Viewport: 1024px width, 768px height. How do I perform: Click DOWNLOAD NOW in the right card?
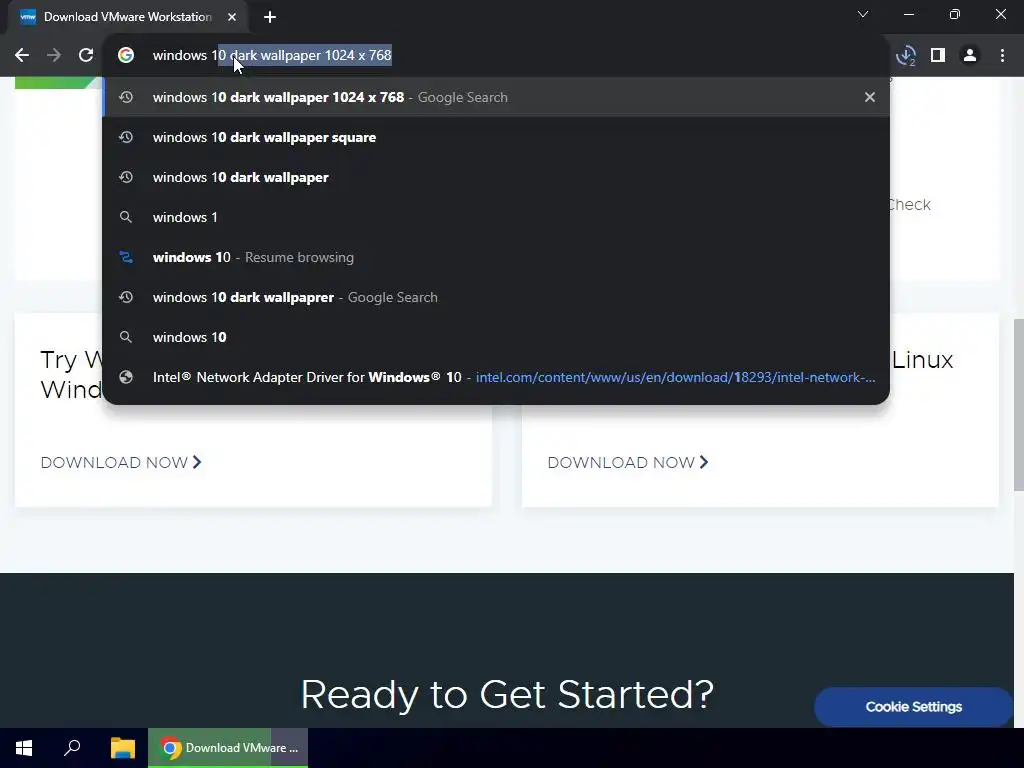pyautogui.click(x=628, y=462)
